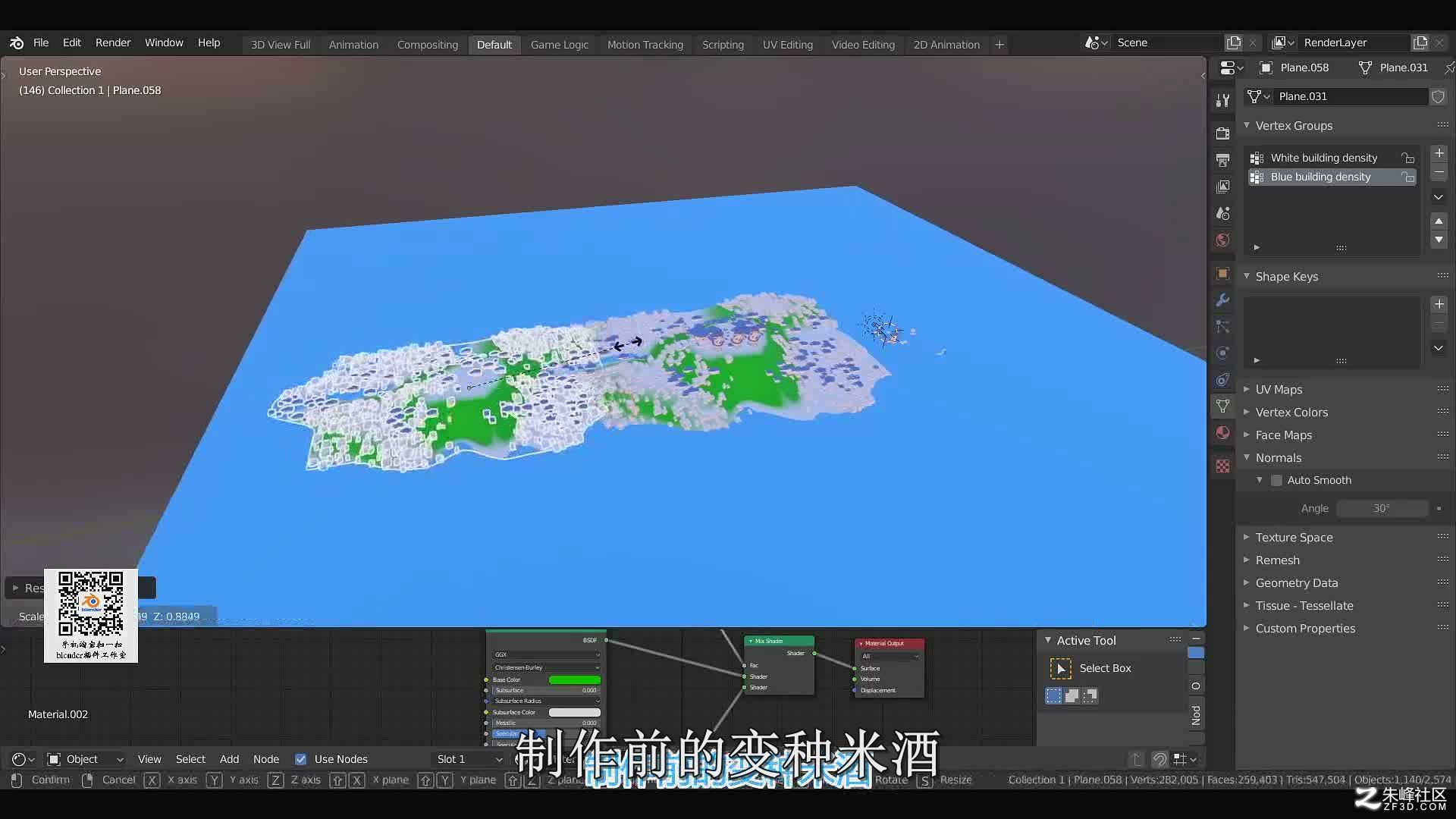1456x819 pixels.
Task: Click the green Base Color swatch
Action: point(574,679)
